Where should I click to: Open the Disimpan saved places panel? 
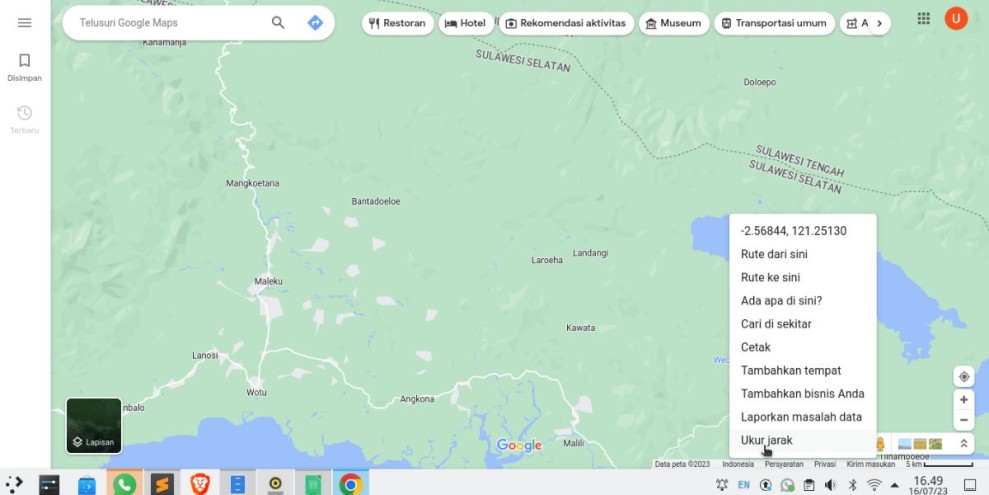pos(25,67)
